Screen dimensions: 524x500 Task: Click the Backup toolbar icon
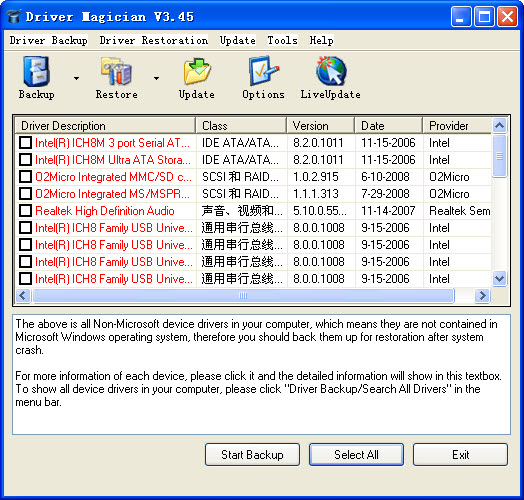(x=37, y=72)
